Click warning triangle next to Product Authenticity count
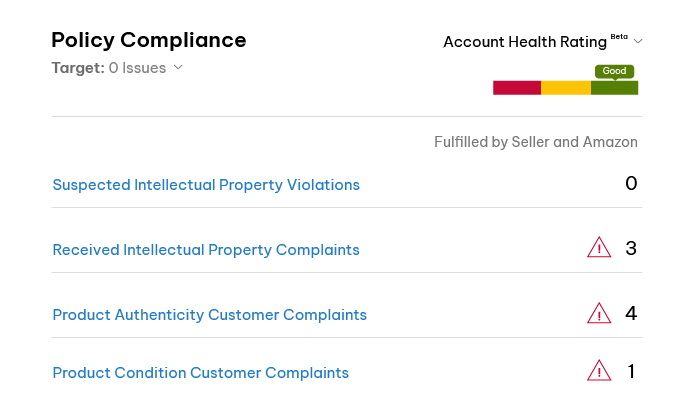The height and width of the screenshot is (412, 693). click(599, 313)
